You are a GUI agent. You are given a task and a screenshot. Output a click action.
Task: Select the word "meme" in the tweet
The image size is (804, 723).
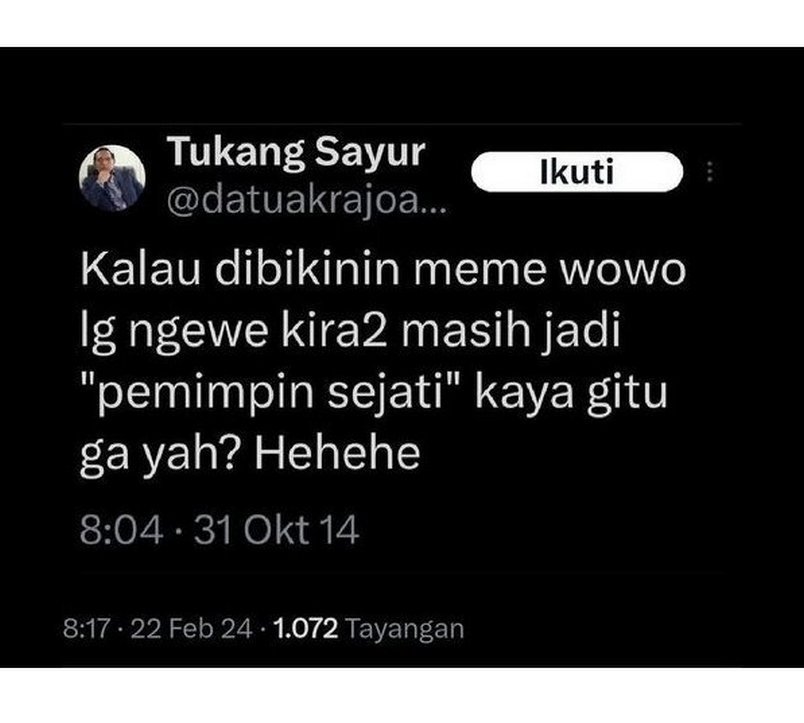coord(479,270)
